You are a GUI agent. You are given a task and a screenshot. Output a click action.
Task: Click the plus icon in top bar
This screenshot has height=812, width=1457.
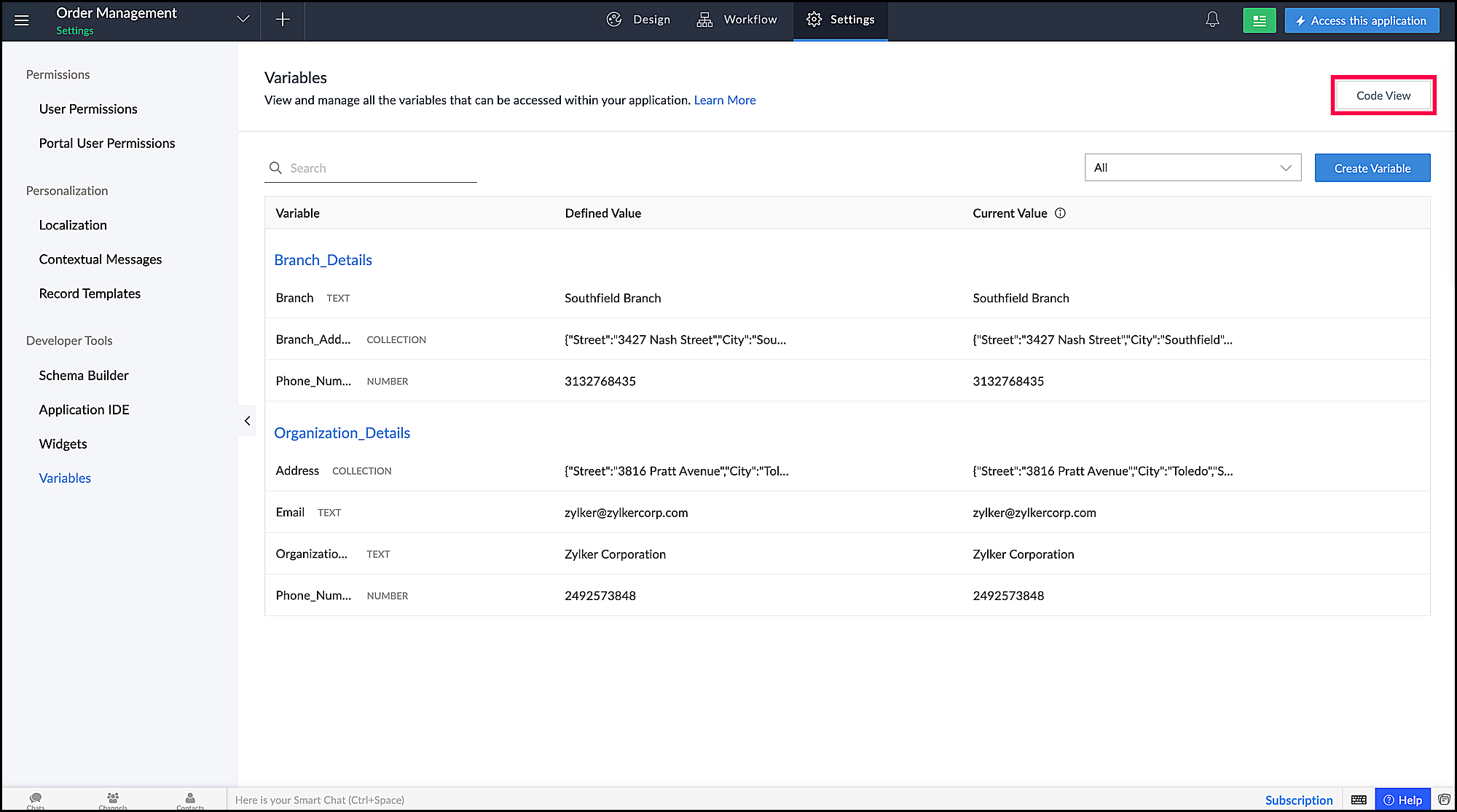283,20
